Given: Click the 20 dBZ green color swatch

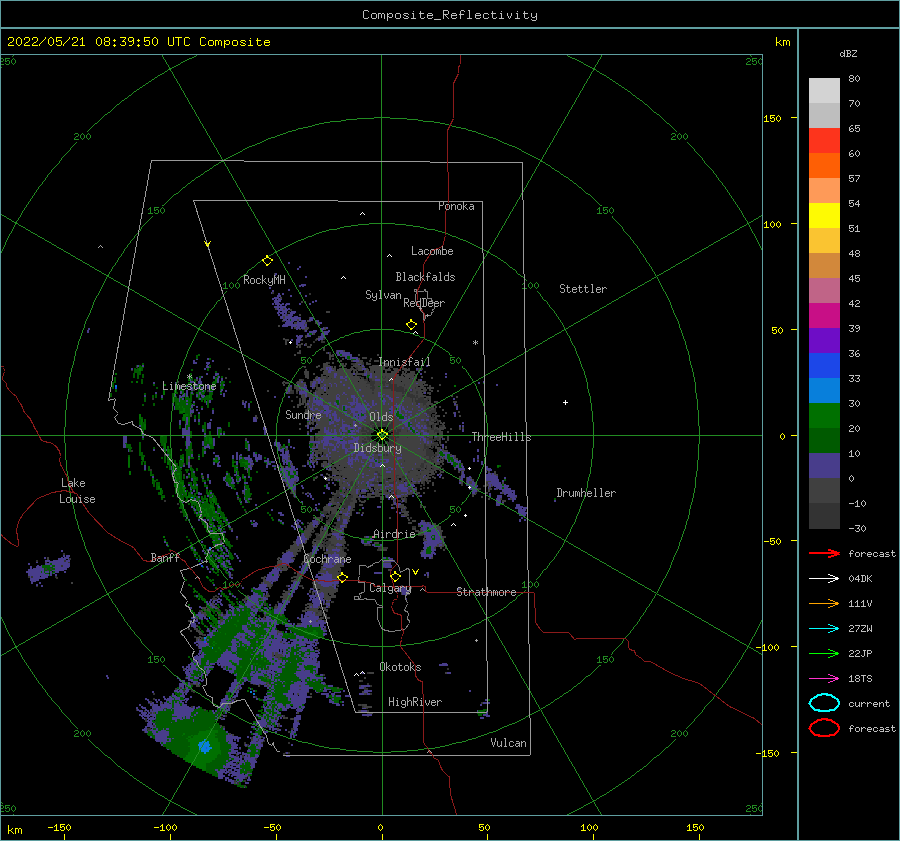Looking at the screenshot, I should tap(824, 416).
